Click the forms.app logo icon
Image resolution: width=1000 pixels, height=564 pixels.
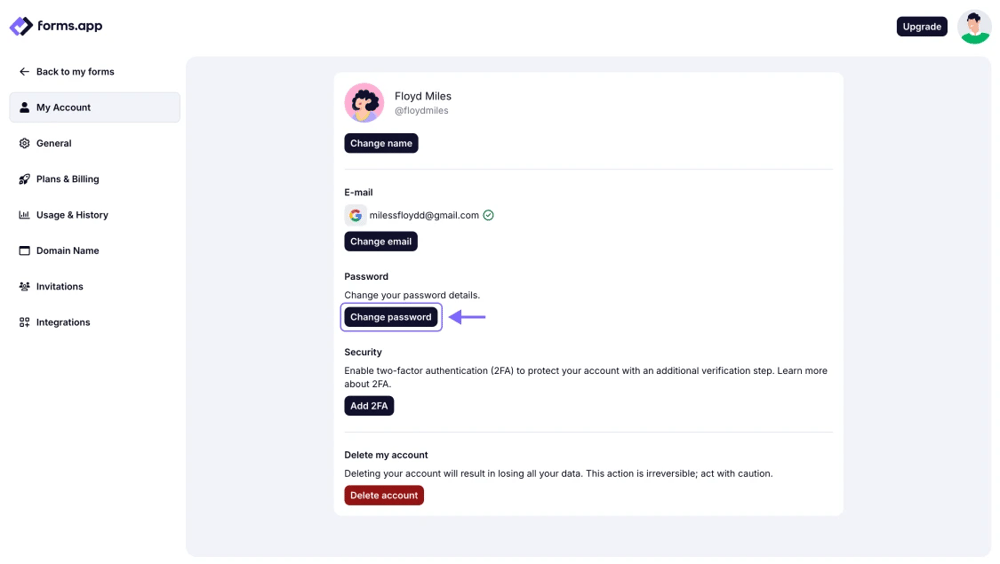tap(21, 26)
